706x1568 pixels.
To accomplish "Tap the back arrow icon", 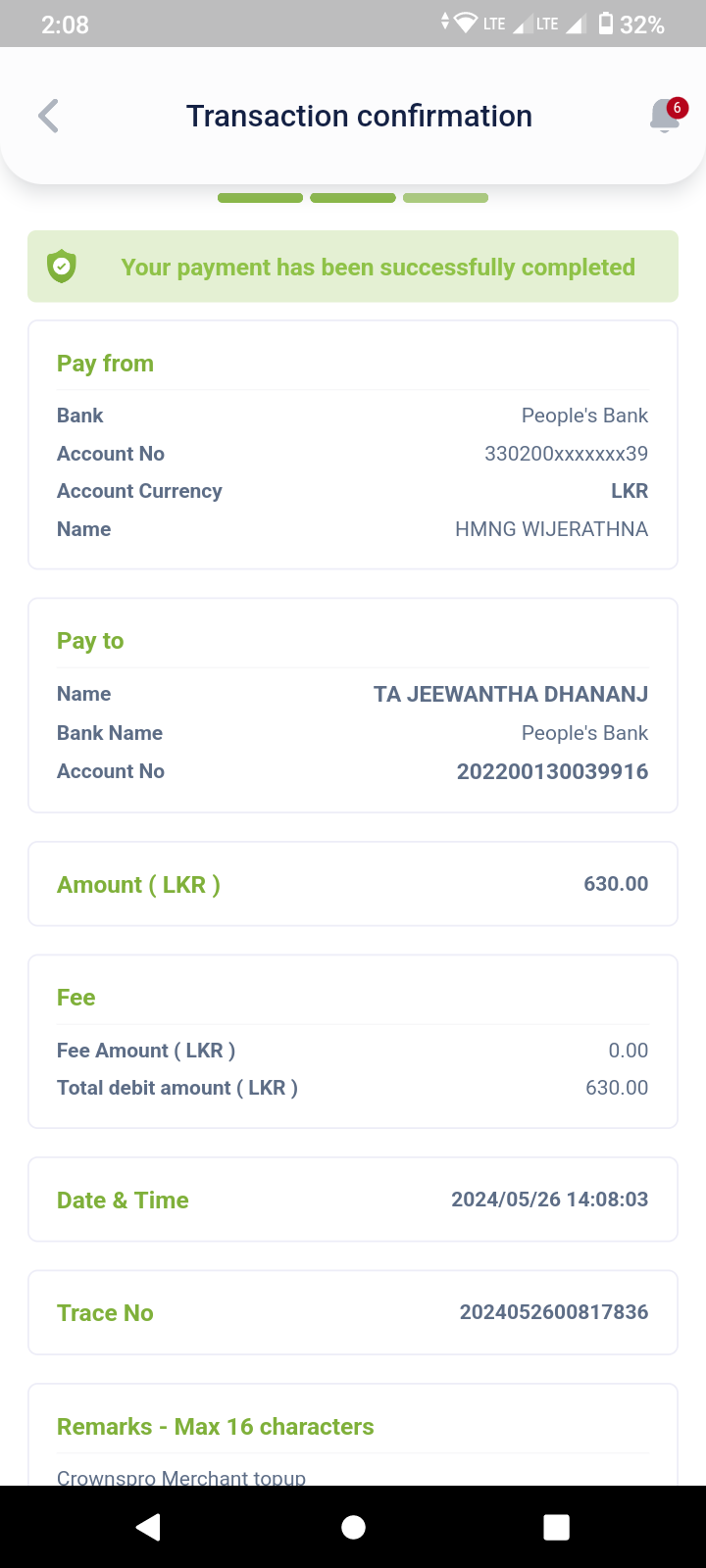I will pos(48,116).
